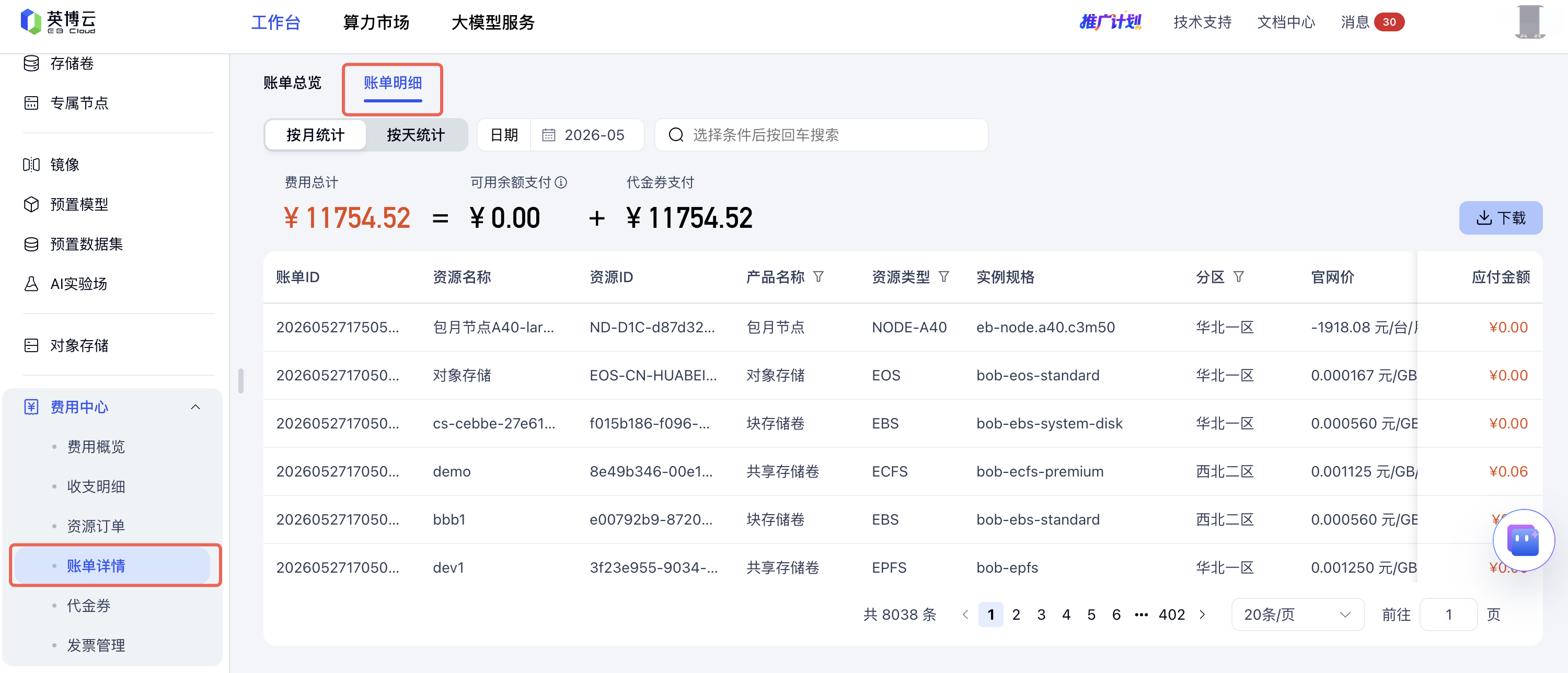Open the 2026-05 date picker
The image size is (1568, 673).
pyautogui.click(x=587, y=135)
